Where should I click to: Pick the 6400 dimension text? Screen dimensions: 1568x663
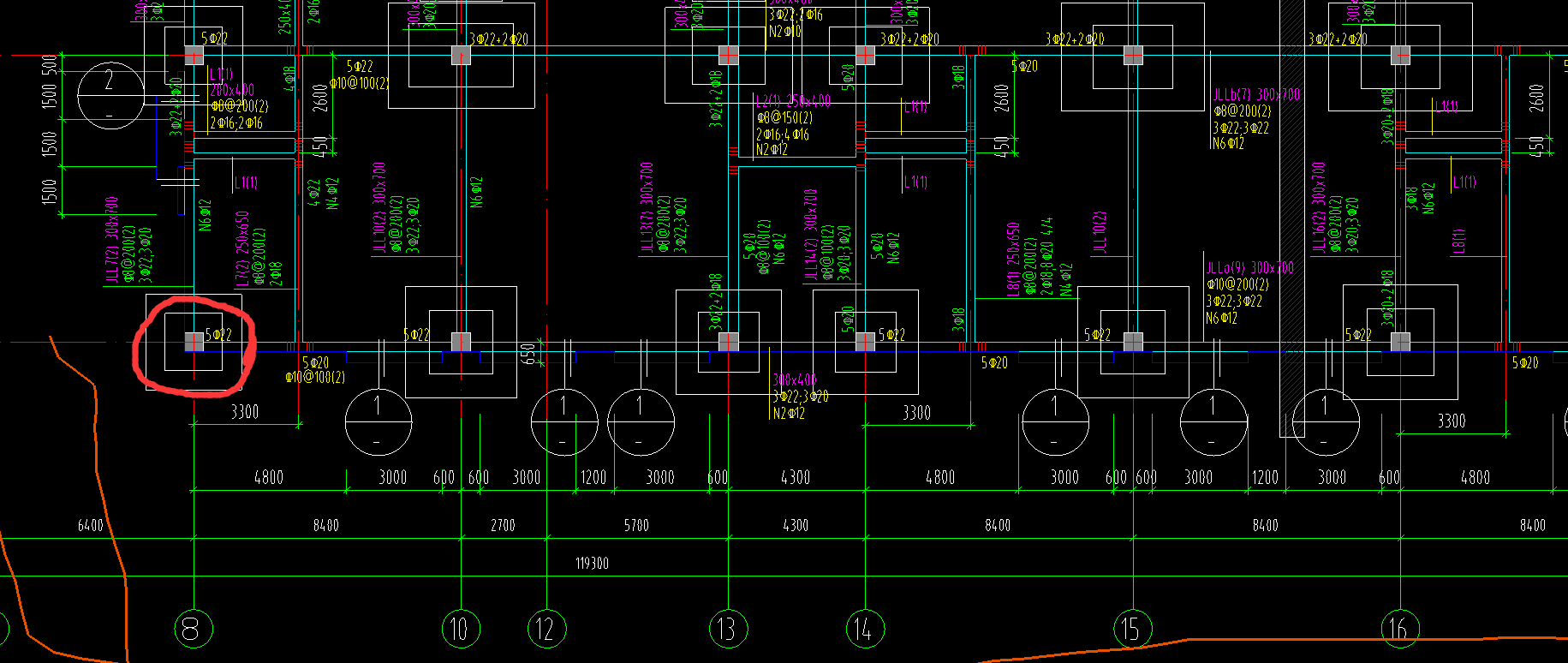(x=90, y=525)
